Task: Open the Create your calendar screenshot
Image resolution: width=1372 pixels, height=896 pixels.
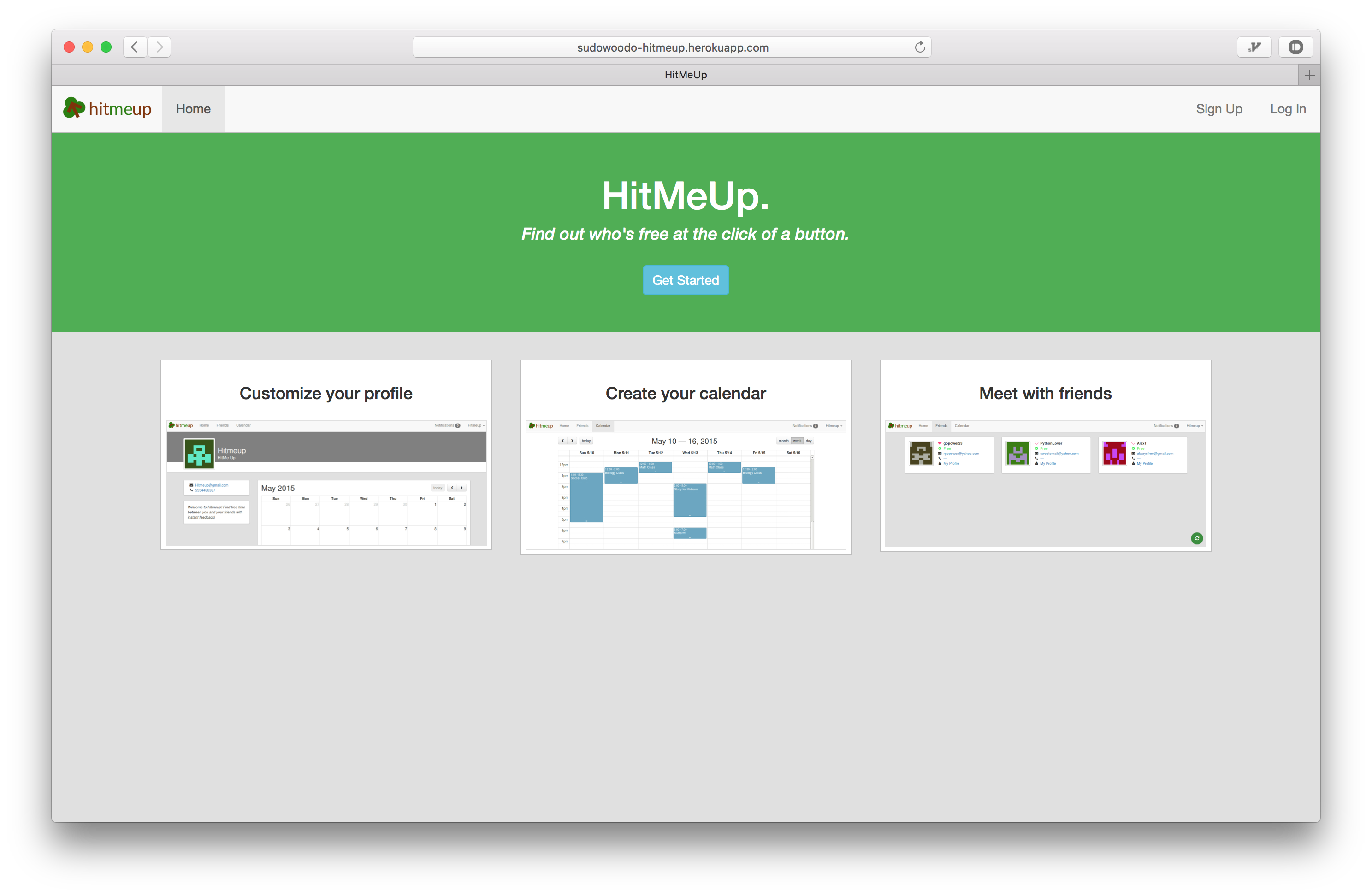Action: click(x=686, y=485)
